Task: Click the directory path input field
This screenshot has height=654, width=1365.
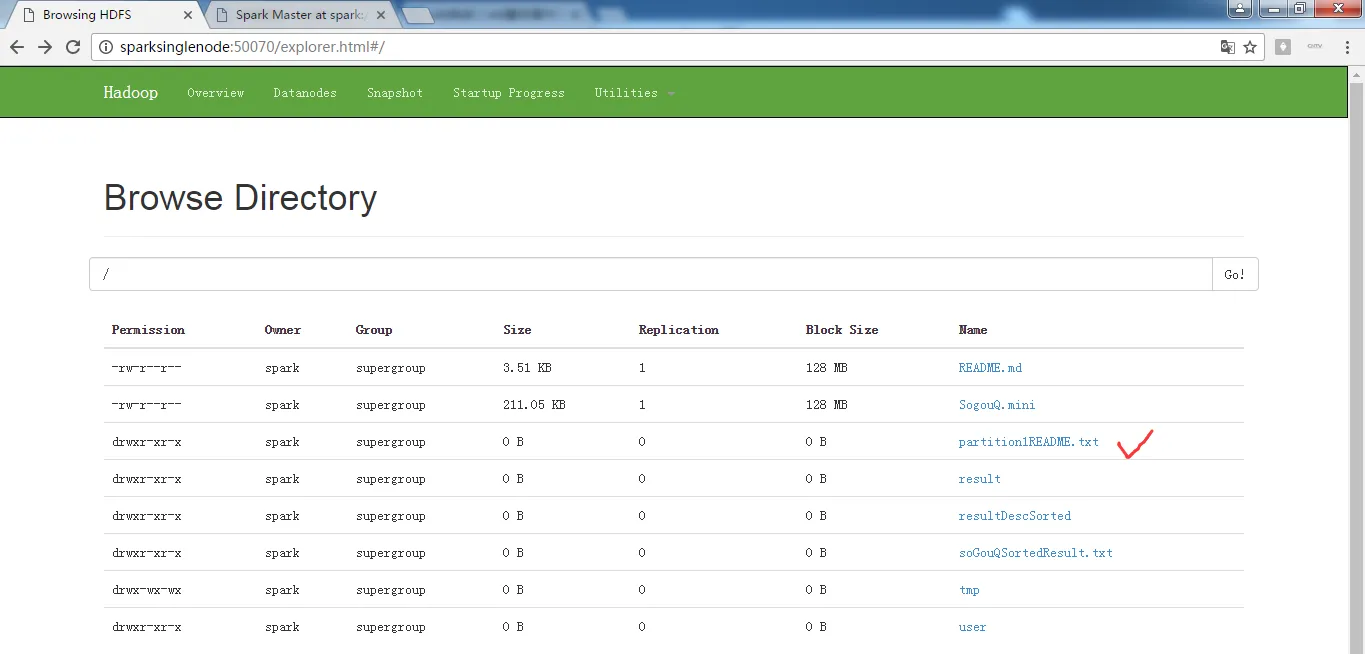Action: (x=651, y=274)
